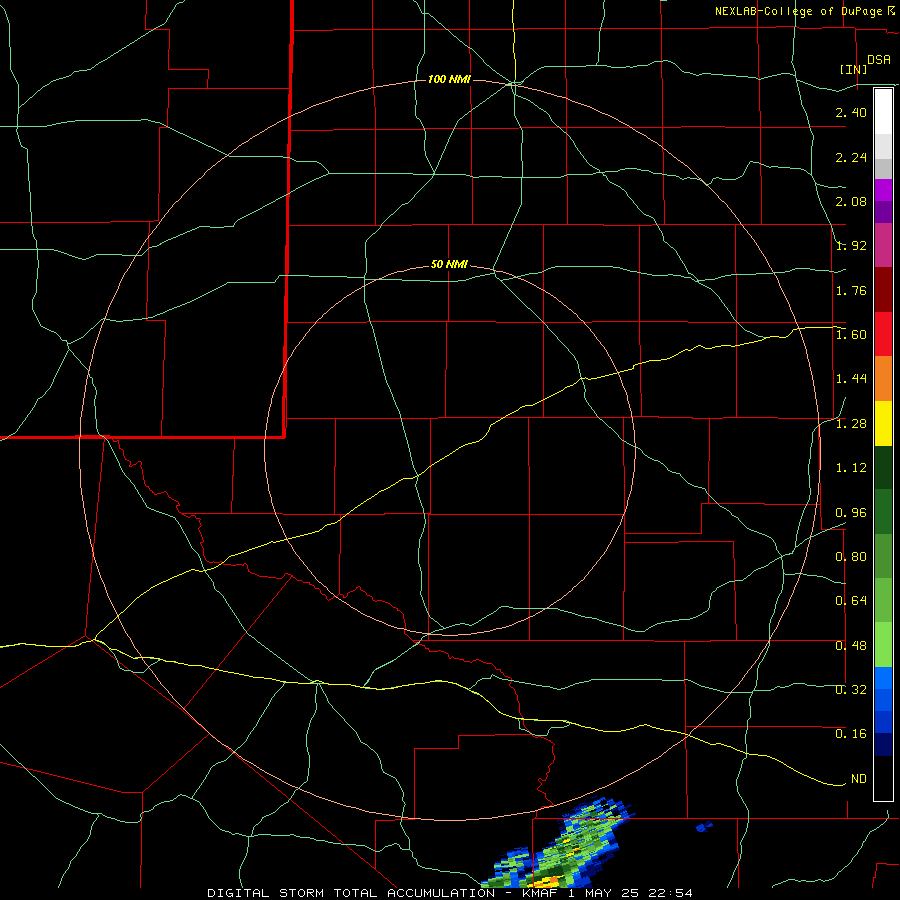Select the white swatch atop the color scale
The width and height of the screenshot is (900, 900).
coord(883,112)
